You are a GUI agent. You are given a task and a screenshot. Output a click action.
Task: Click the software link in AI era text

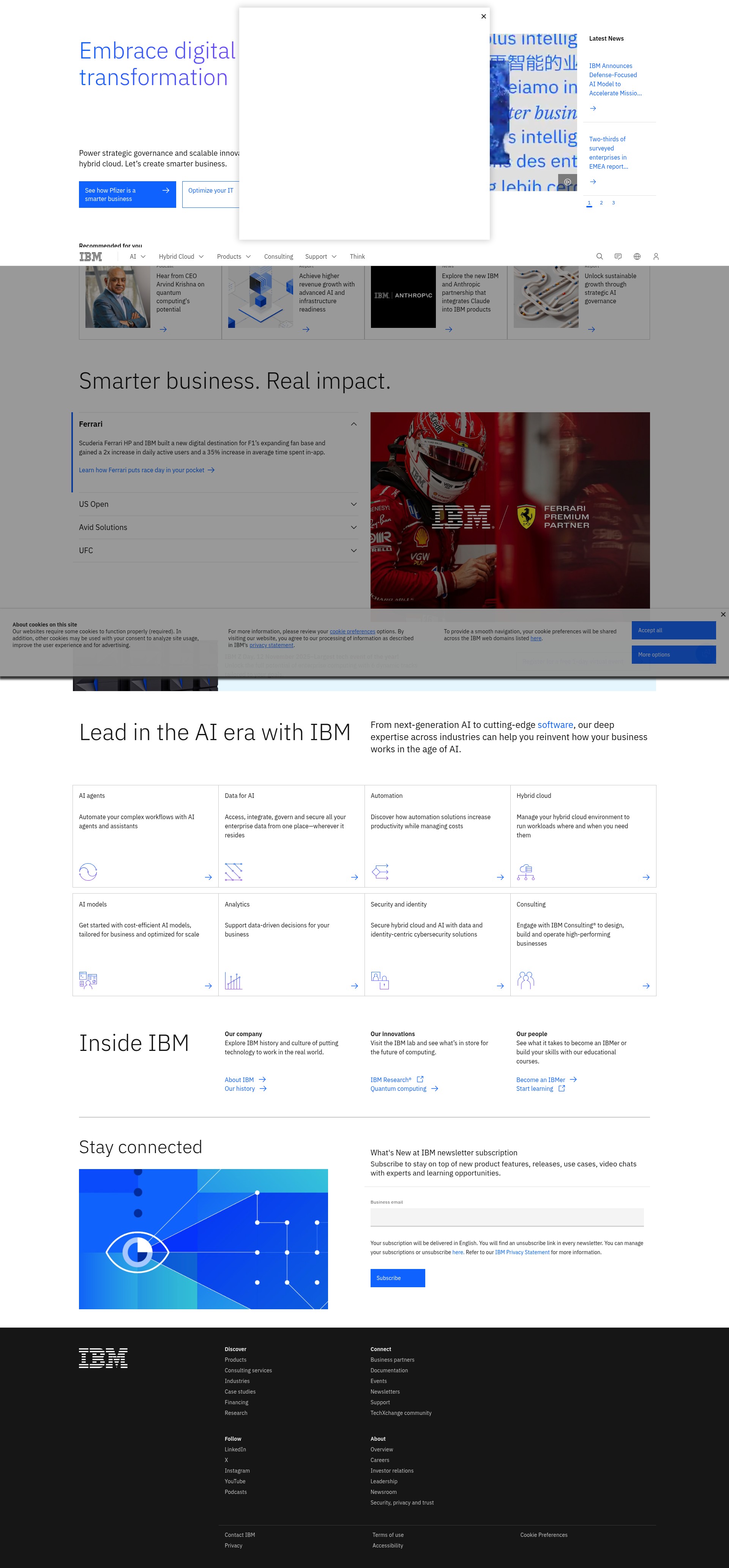555,724
